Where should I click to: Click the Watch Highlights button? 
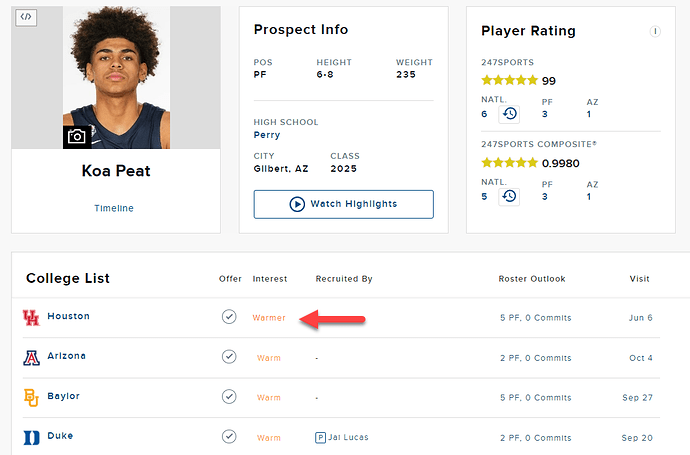tap(344, 204)
